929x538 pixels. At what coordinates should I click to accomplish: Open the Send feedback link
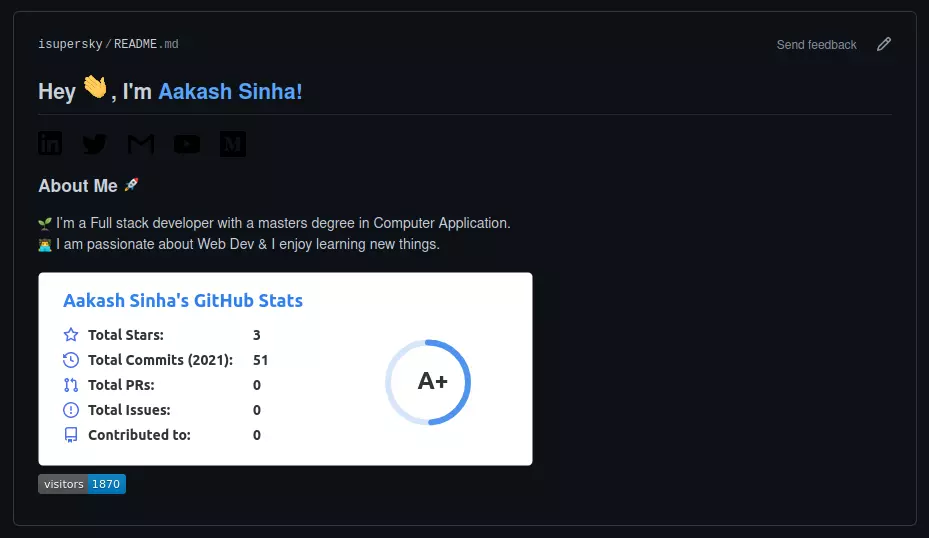816,44
